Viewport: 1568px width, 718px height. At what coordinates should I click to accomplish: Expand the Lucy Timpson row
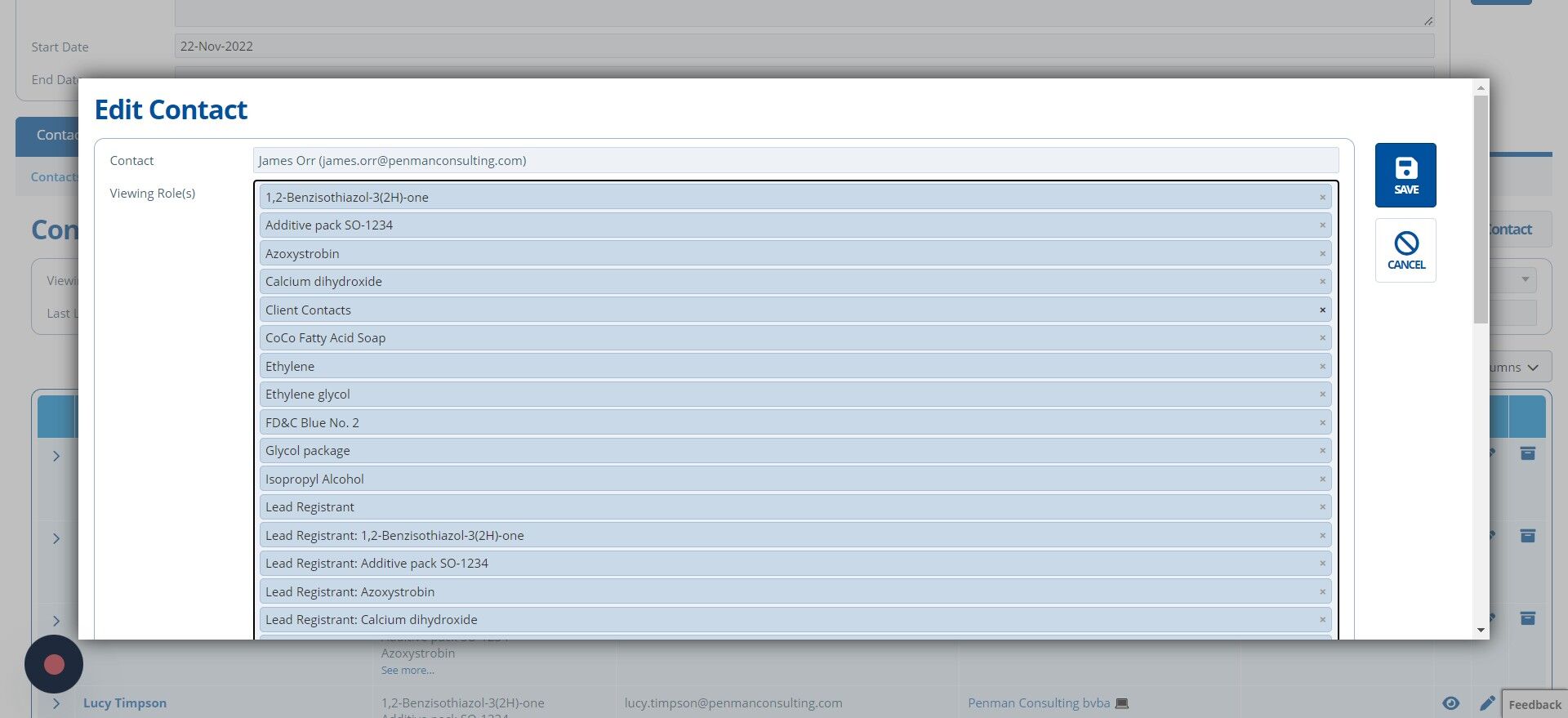[x=56, y=703]
